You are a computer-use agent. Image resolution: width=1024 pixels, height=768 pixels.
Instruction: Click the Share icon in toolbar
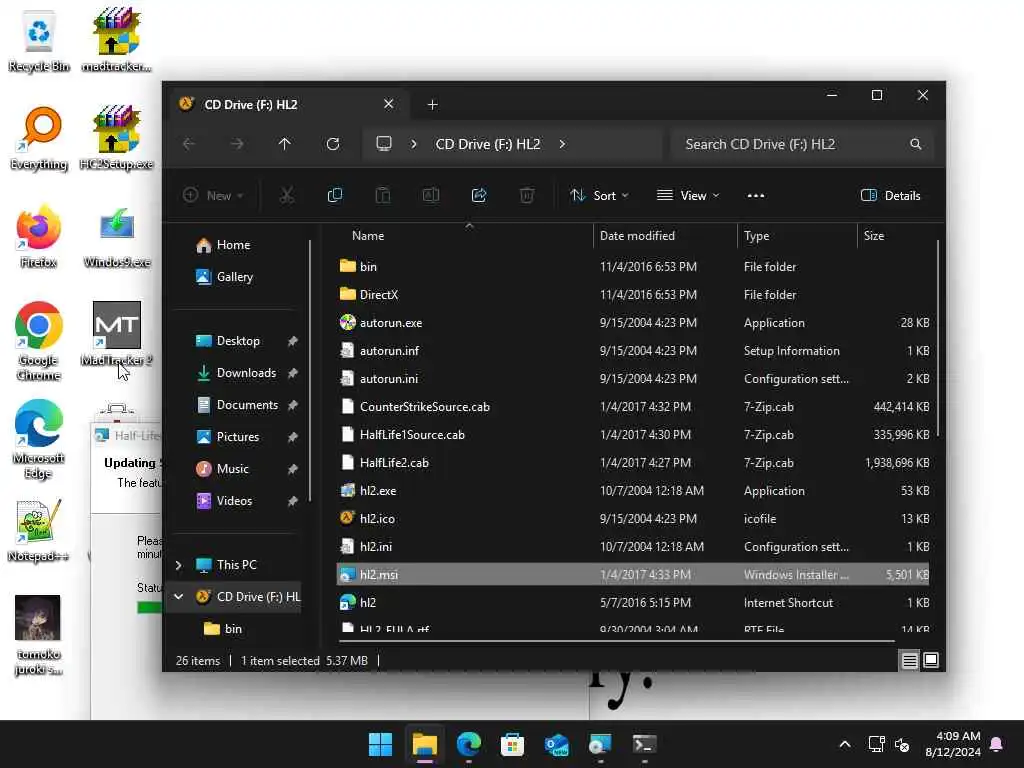click(479, 195)
